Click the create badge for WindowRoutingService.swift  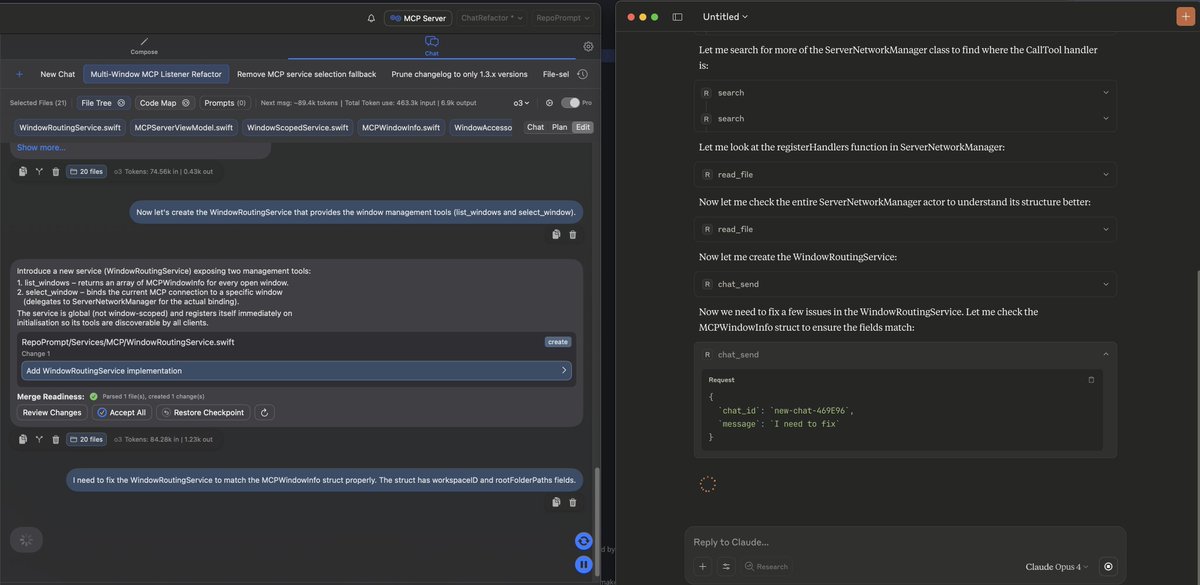[558, 342]
